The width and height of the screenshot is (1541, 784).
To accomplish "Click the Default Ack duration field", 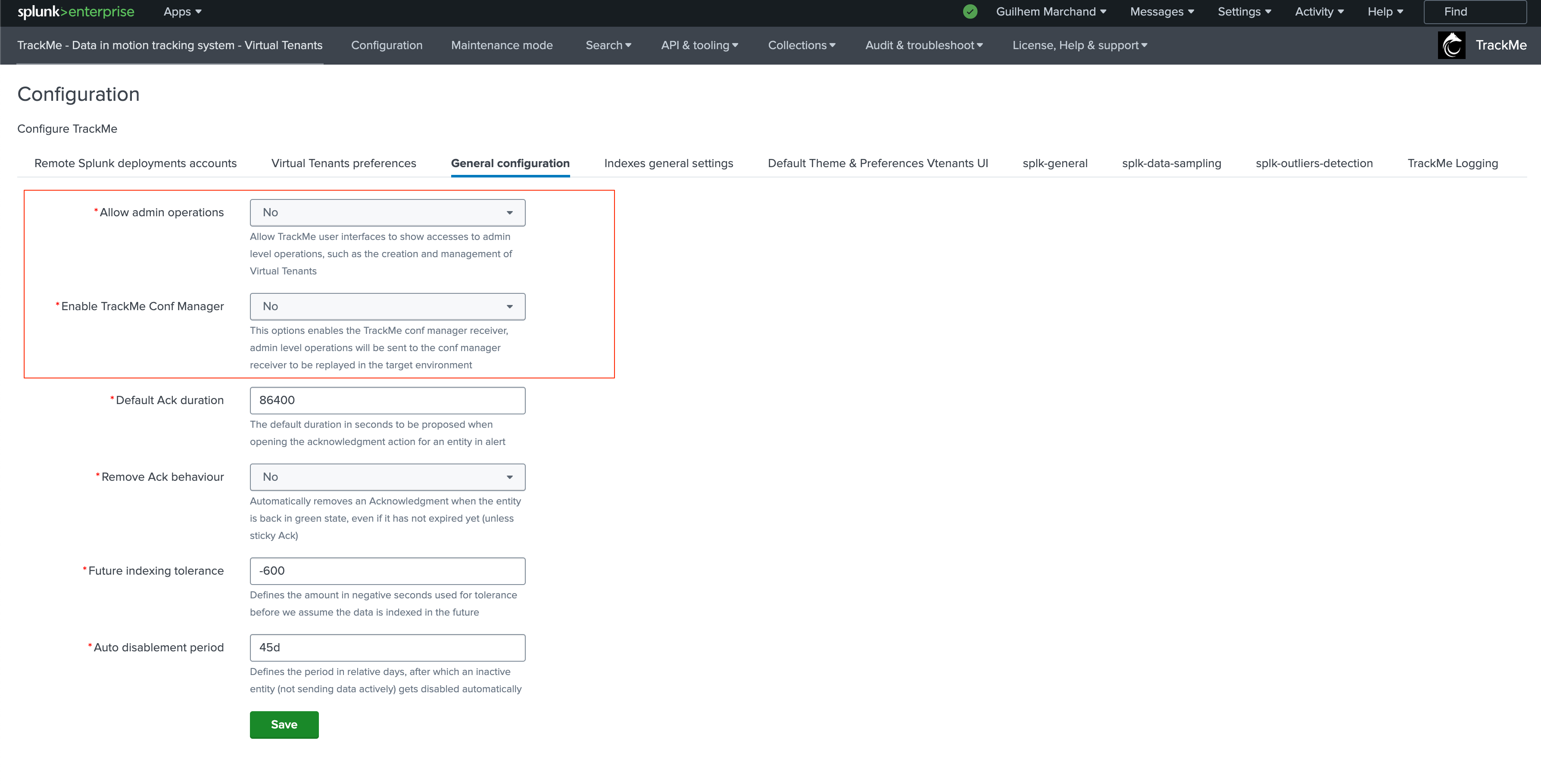I will (387, 400).
